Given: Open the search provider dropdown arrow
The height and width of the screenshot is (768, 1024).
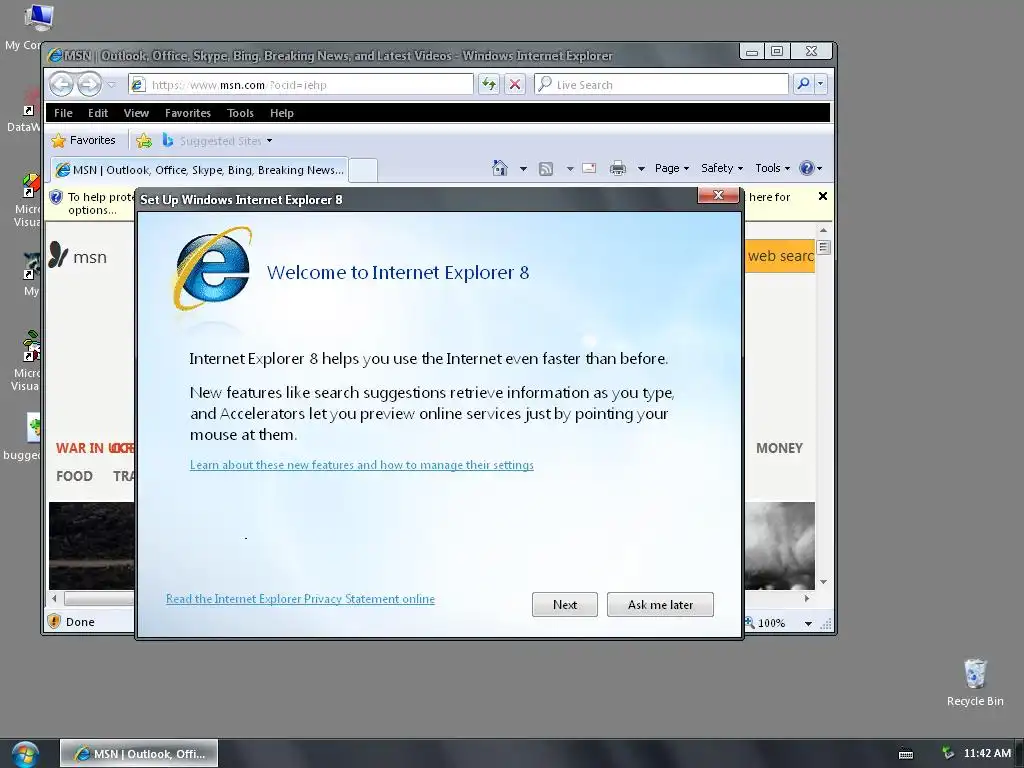Looking at the screenshot, I should [x=820, y=84].
